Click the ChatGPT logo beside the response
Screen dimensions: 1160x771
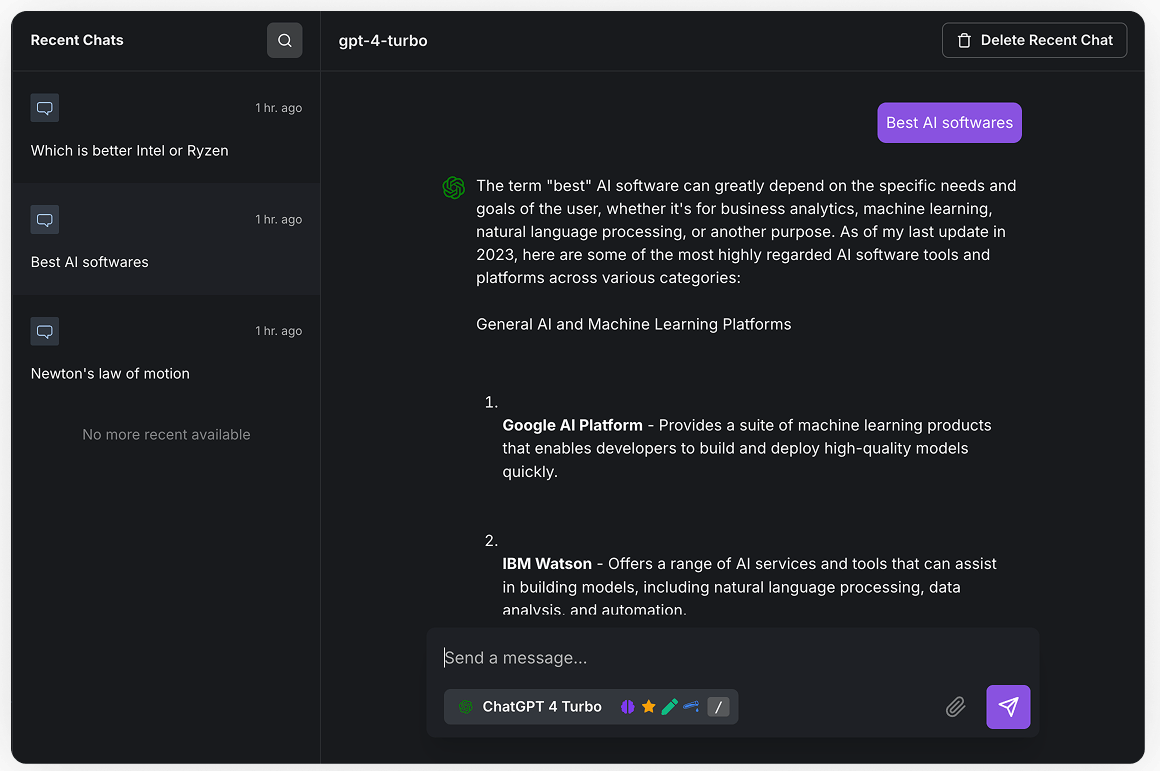(453, 188)
